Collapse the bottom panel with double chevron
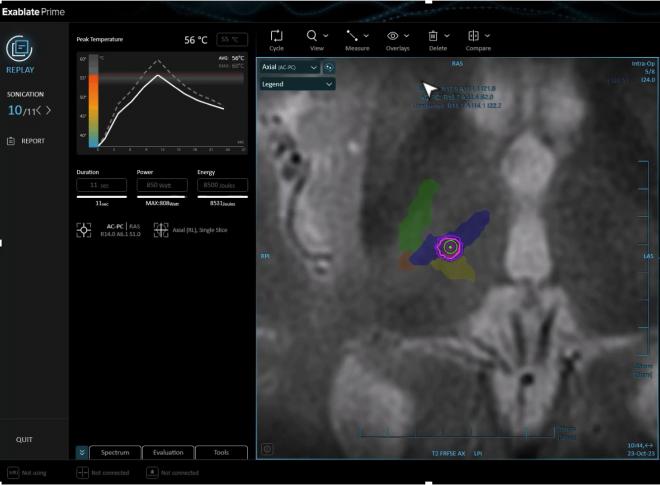Viewport: 660px width, 485px height. (x=82, y=452)
